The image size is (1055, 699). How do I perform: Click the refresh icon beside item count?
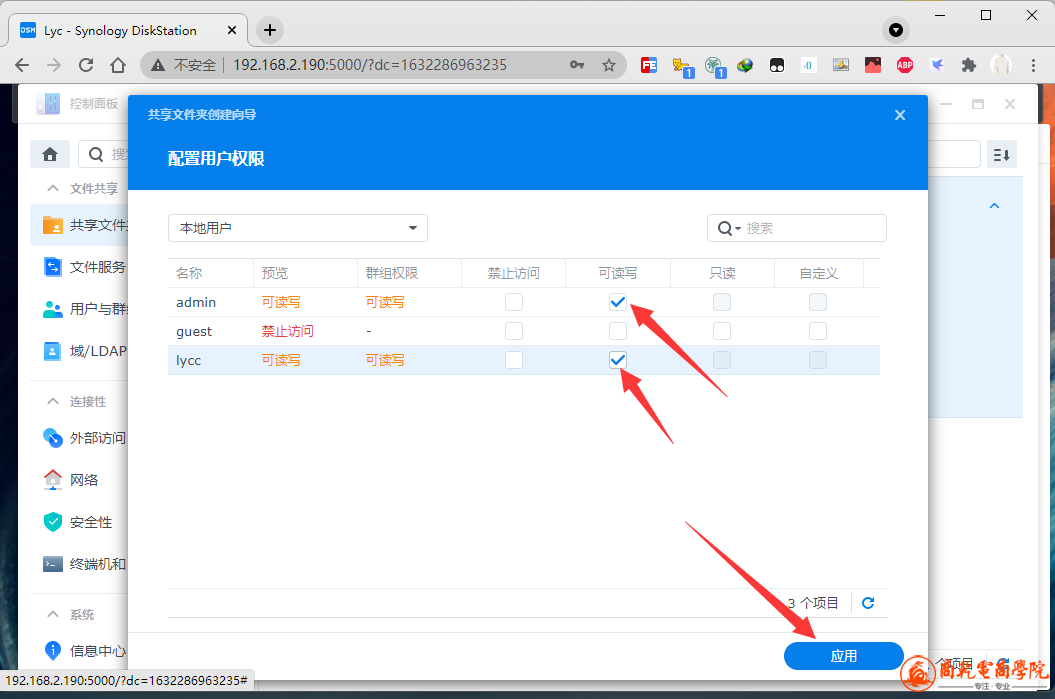click(868, 603)
